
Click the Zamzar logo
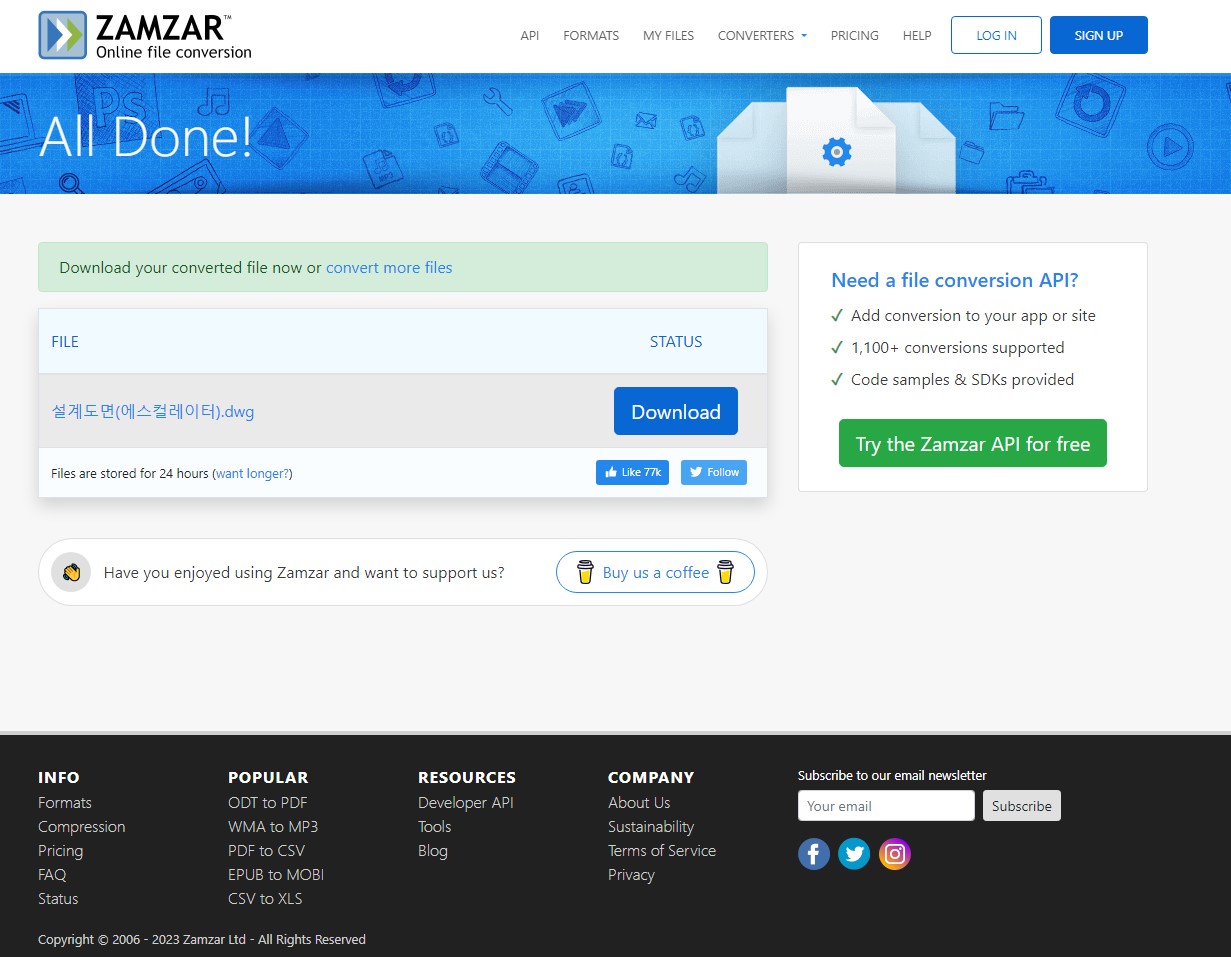pos(145,35)
